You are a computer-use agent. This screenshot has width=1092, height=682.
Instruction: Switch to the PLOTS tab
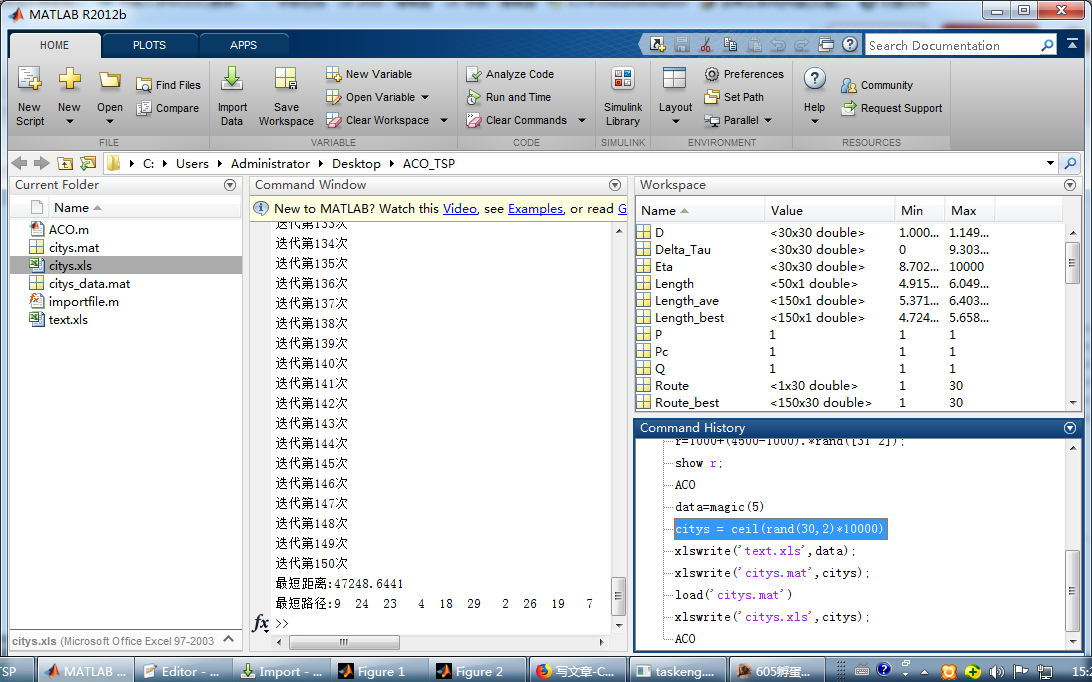click(x=150, y=45)
